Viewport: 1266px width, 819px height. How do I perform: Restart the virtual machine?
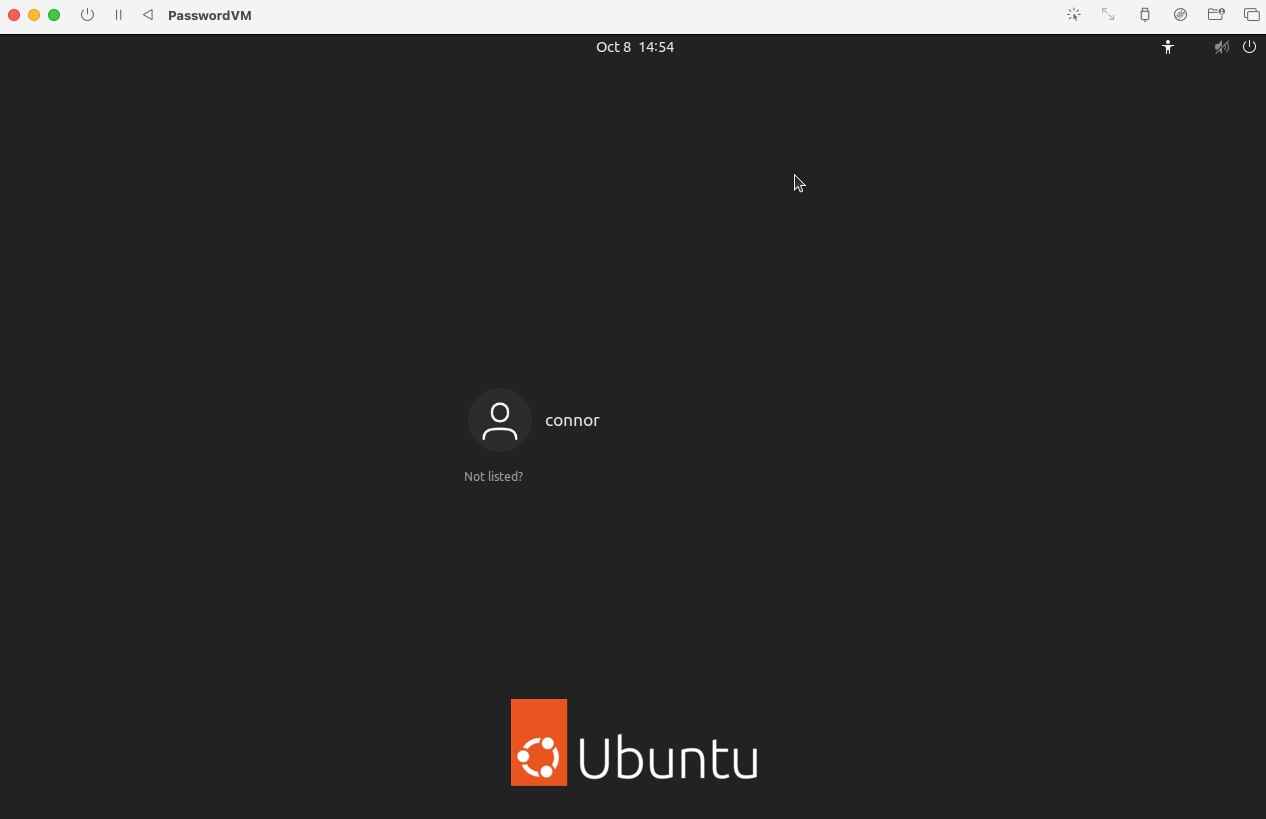coord(147,15)
